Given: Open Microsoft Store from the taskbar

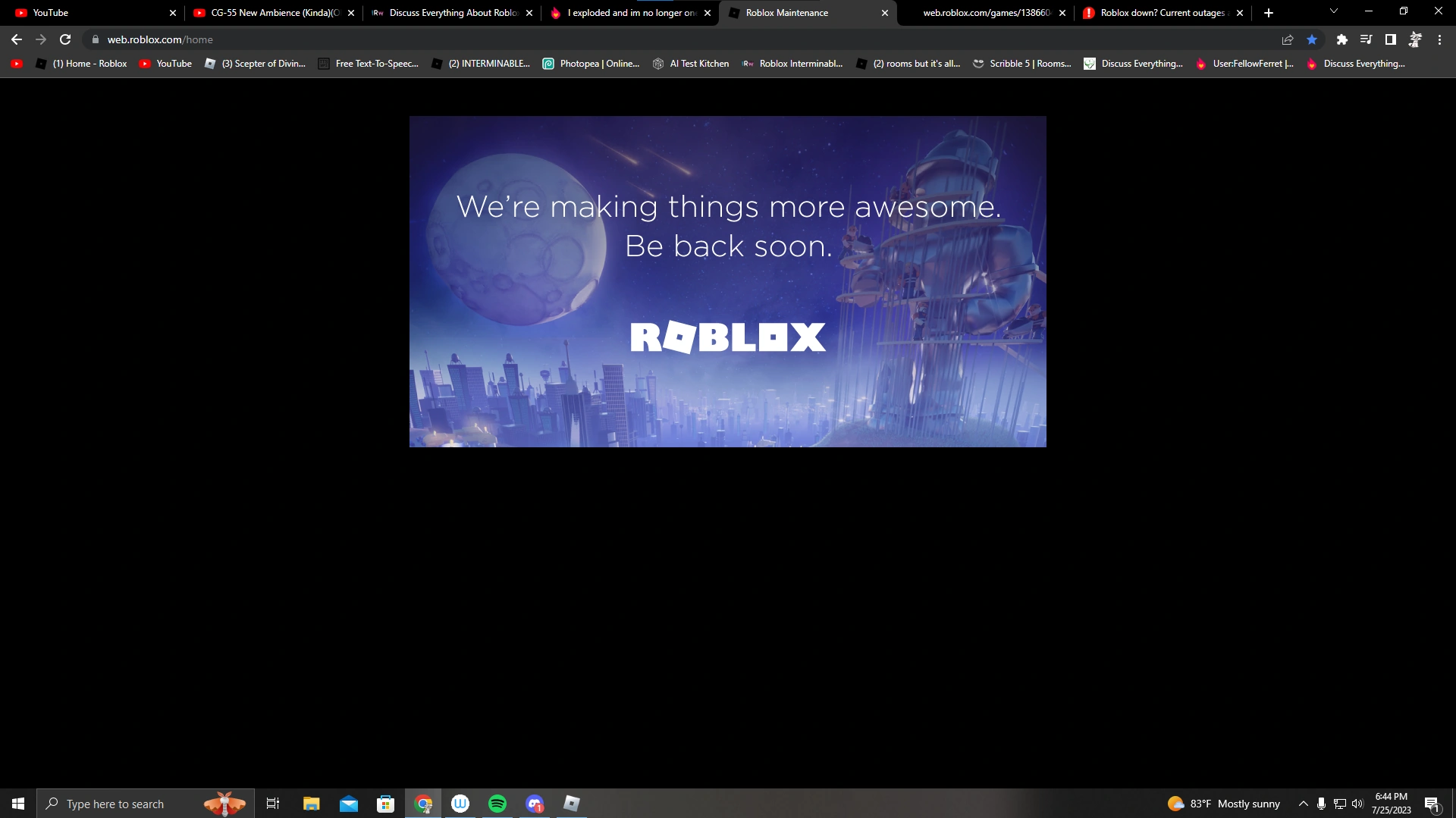Looking at the screenshot, I should (x=386, y=804).
